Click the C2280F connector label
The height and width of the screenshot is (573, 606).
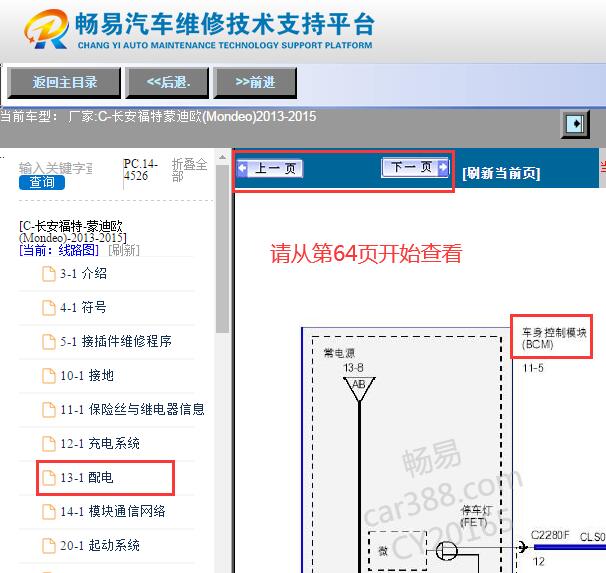[550, 535]
